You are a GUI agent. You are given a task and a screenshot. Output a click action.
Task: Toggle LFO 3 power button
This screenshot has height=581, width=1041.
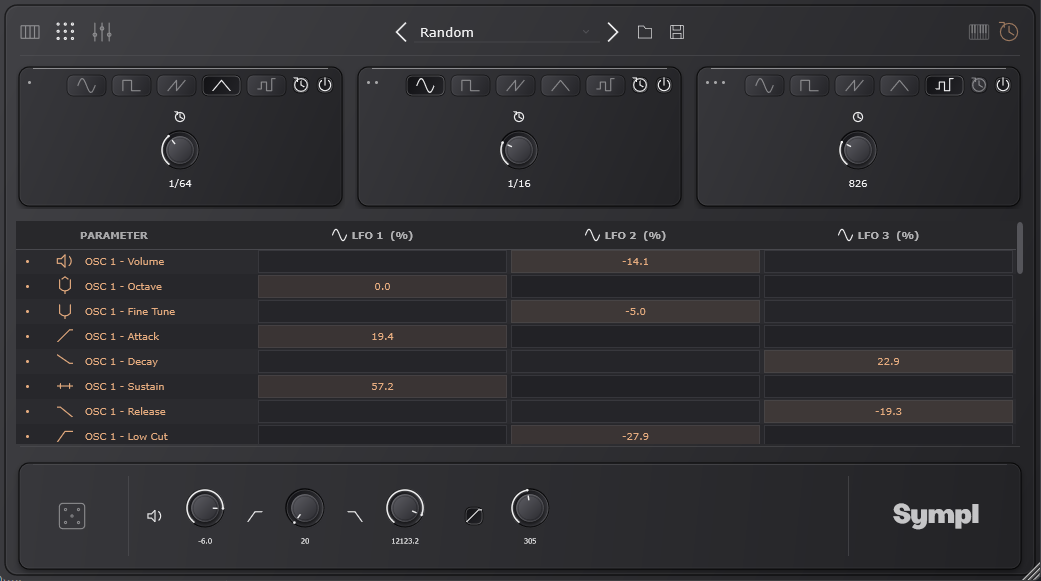pos(1002,85)
